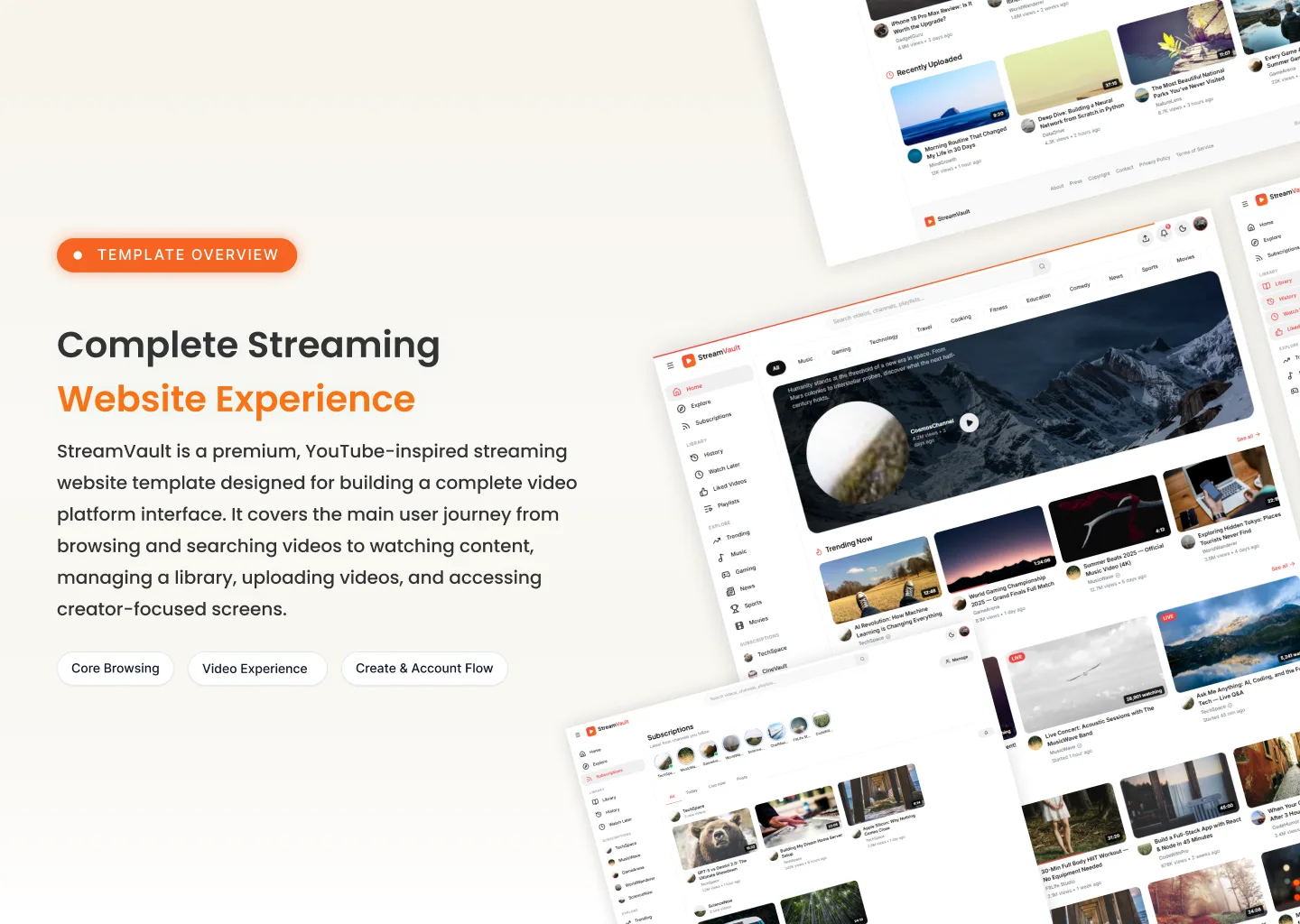Open Summer Beats 2025 video thumbnail
1300x924 pixels.
point(1110,519)
